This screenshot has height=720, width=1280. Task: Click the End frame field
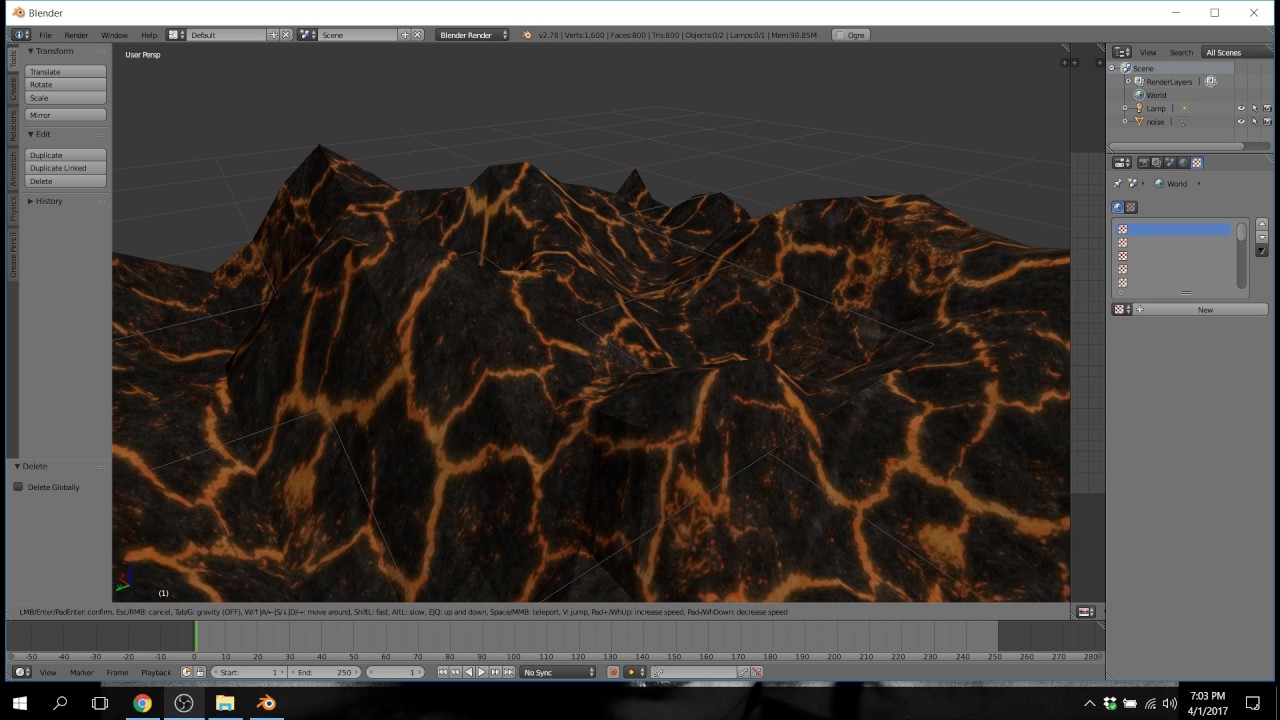(325, 672)
